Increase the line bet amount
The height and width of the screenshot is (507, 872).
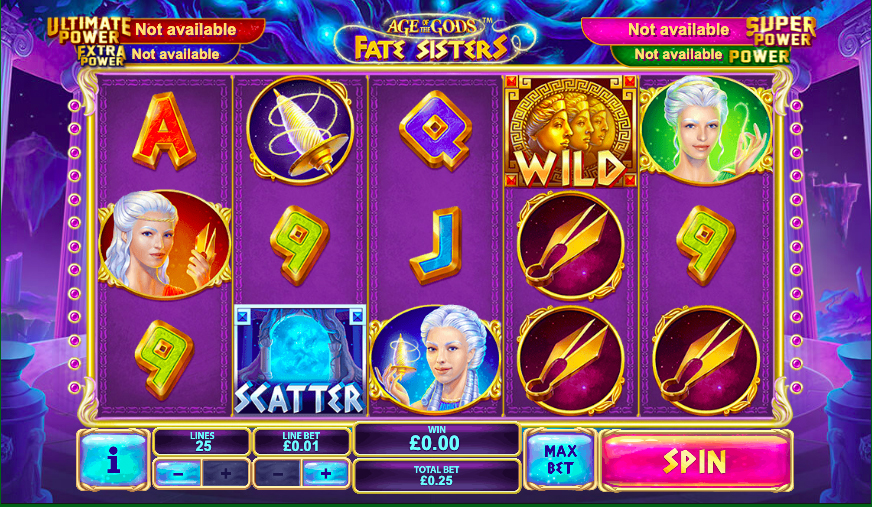[x=326, y=474]
